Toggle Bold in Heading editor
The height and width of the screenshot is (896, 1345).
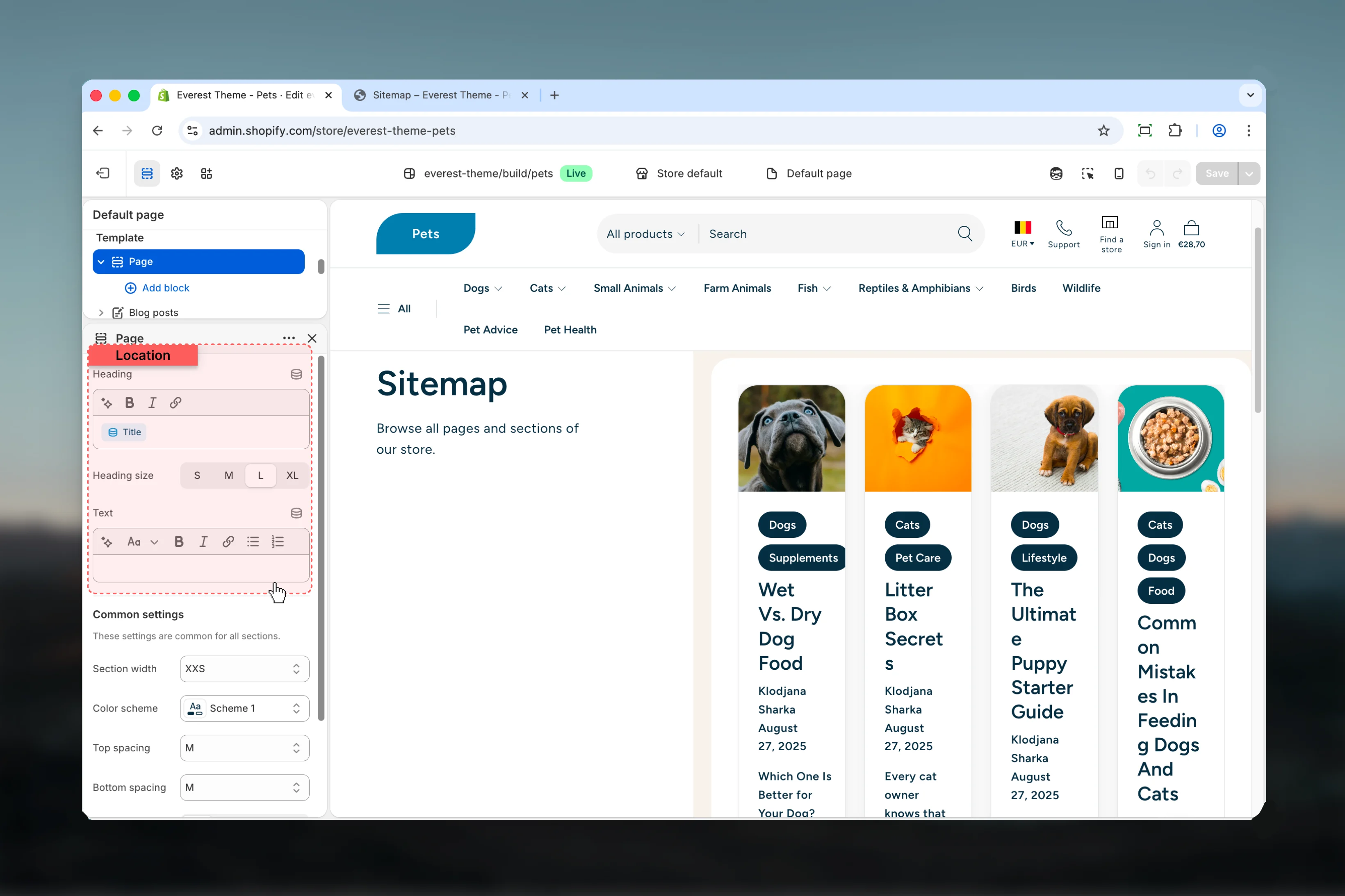pos(130,403)
